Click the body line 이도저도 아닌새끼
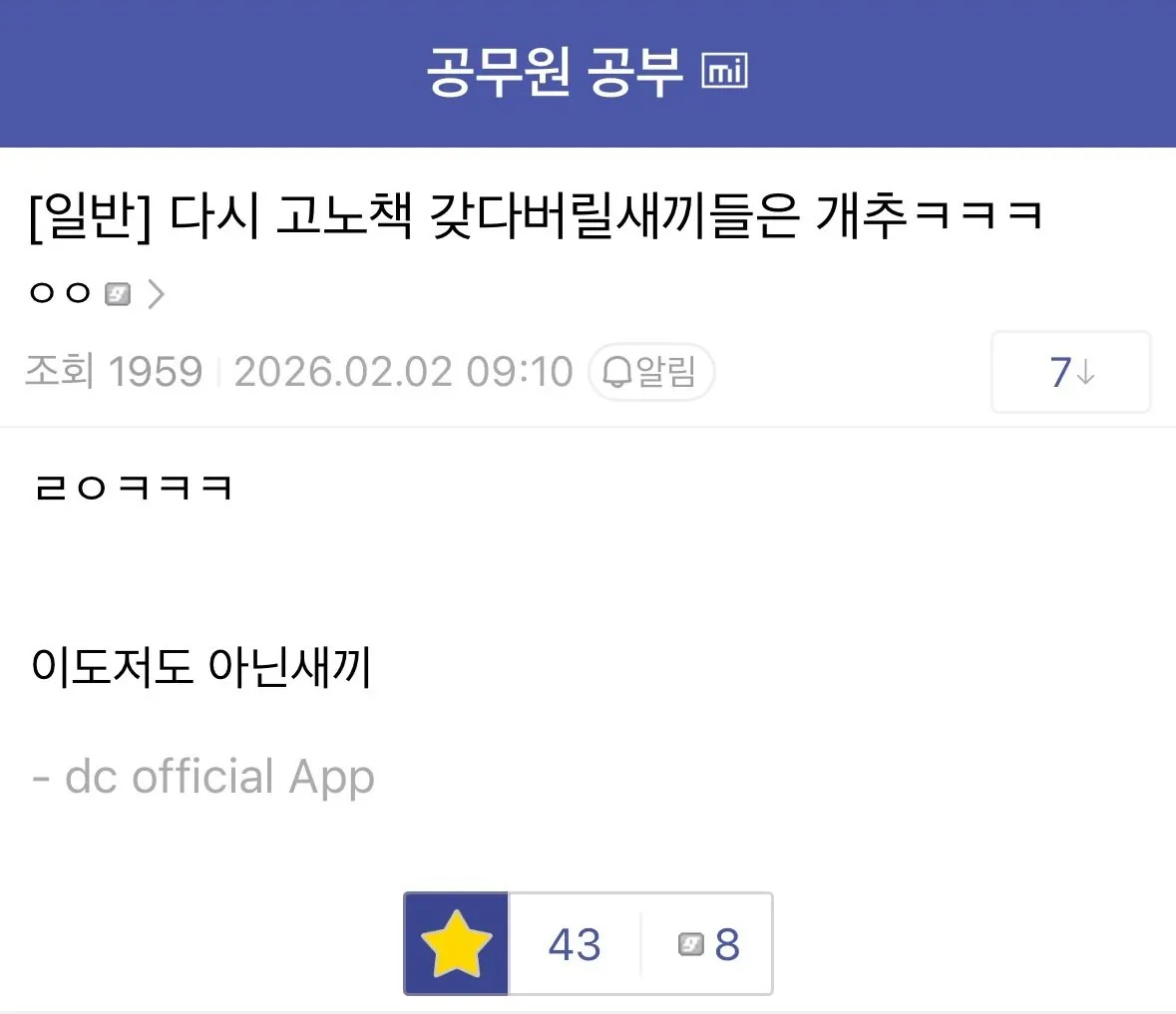Image resolution: width=1176 pixels, height=1014 pixels. click(x=201, y=667)
